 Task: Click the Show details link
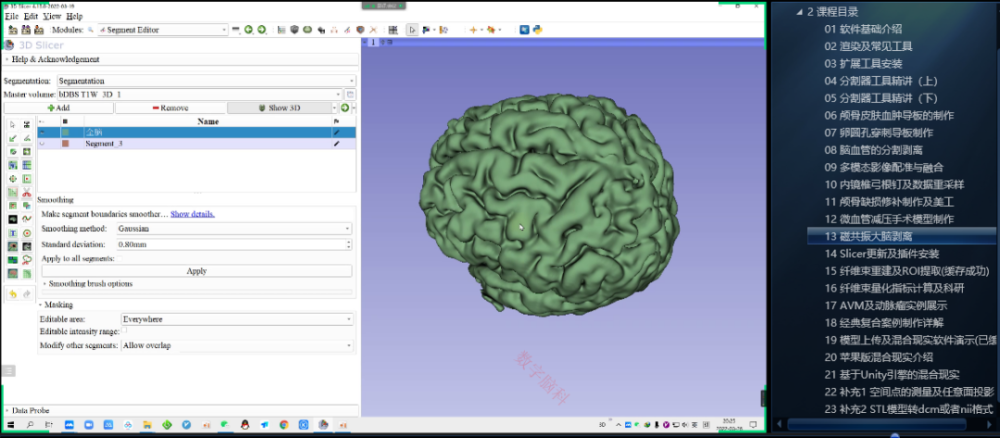tap(192, 214)
